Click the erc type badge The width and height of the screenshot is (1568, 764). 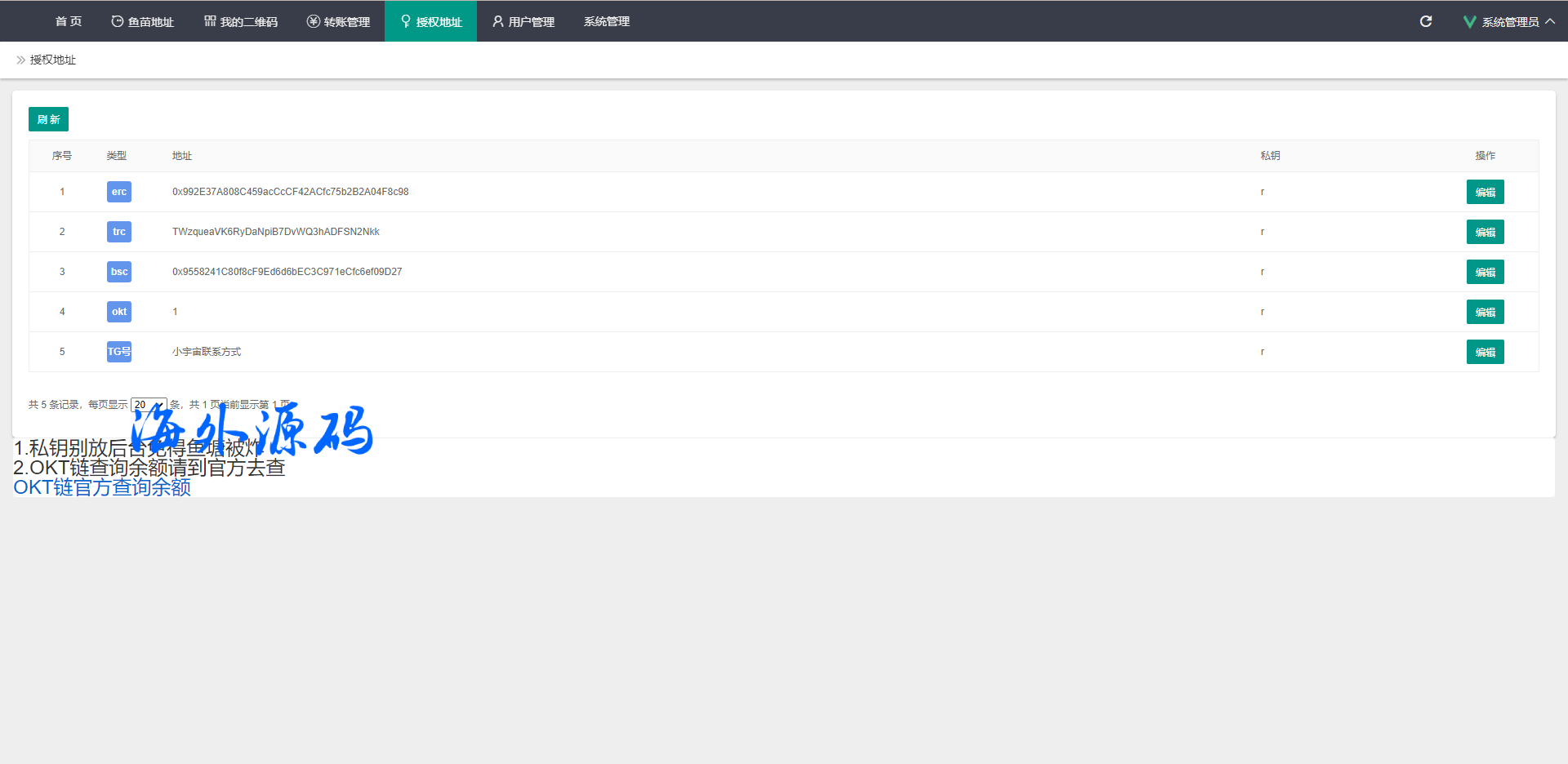click(119, 192)
